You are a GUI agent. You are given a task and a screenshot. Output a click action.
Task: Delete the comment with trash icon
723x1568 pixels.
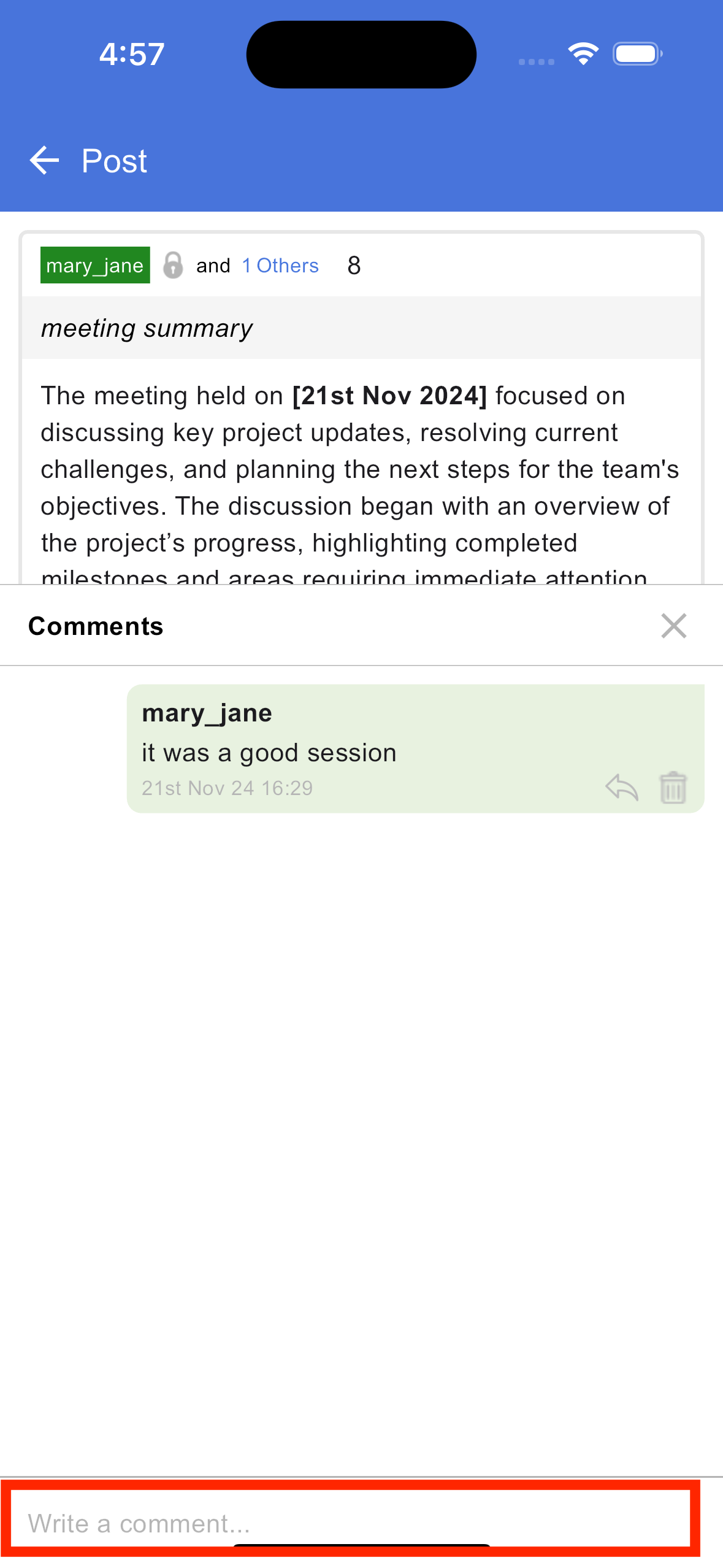tap(673, 787)
